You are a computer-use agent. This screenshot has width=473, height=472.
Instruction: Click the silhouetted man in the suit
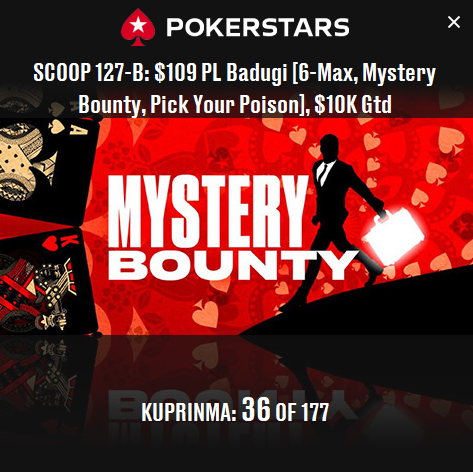337,217
